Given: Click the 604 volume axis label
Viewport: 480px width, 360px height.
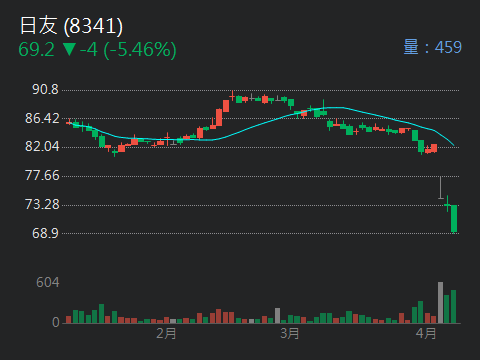Looking at the screenshot, I should pos(48,283).
